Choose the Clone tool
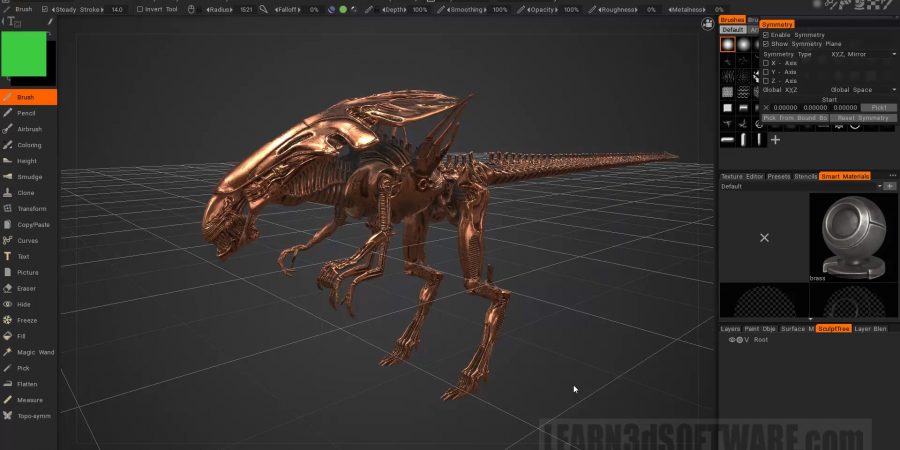The width and height of the screenshot is (900, 450). coord(25,193)
